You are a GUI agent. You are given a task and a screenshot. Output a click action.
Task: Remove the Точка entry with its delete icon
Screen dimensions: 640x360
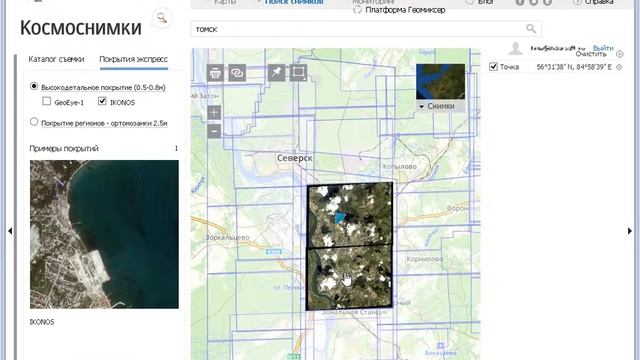619,67
